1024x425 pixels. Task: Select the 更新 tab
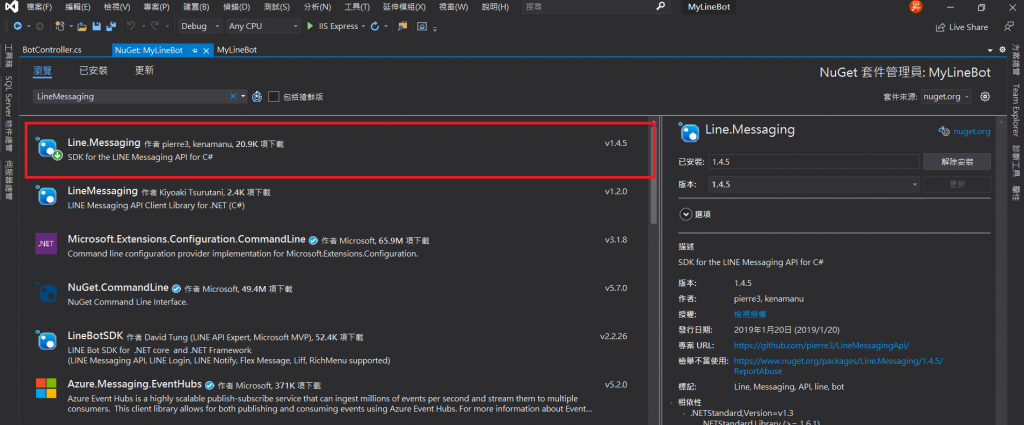(x=144, y=71)
